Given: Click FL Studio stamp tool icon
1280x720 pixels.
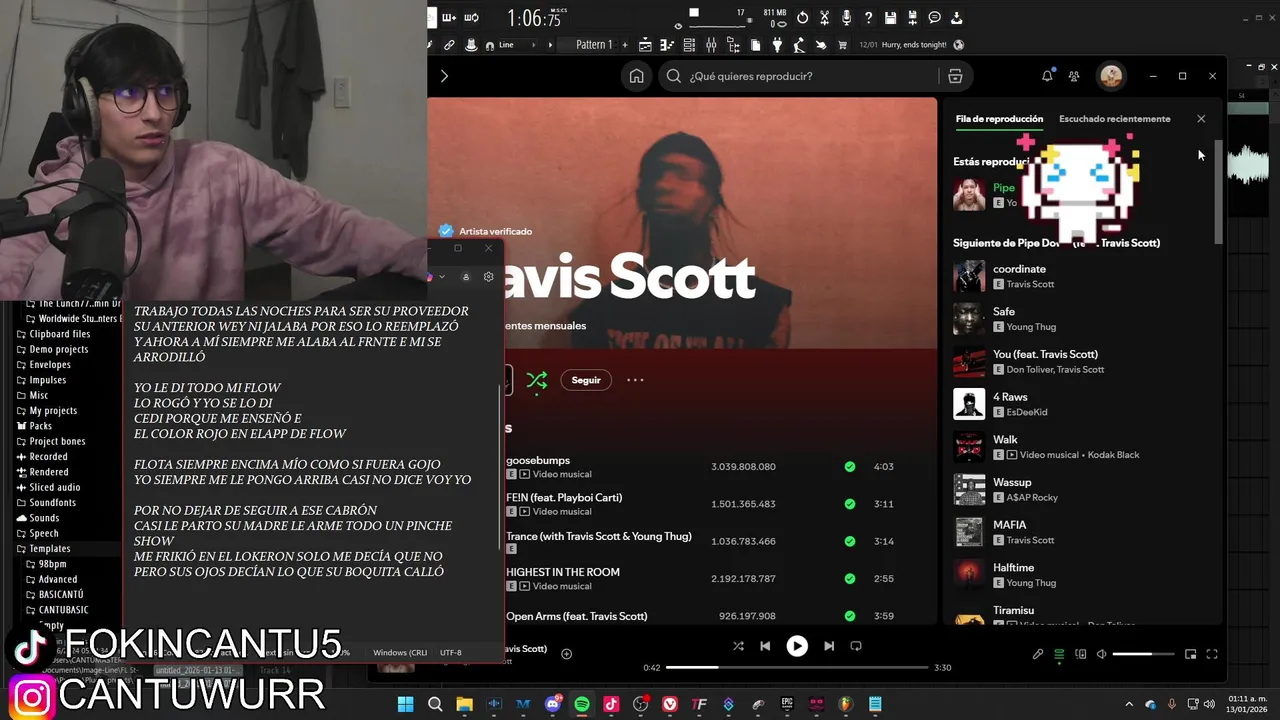Looking at the screenshot, I should coord(471,45).
